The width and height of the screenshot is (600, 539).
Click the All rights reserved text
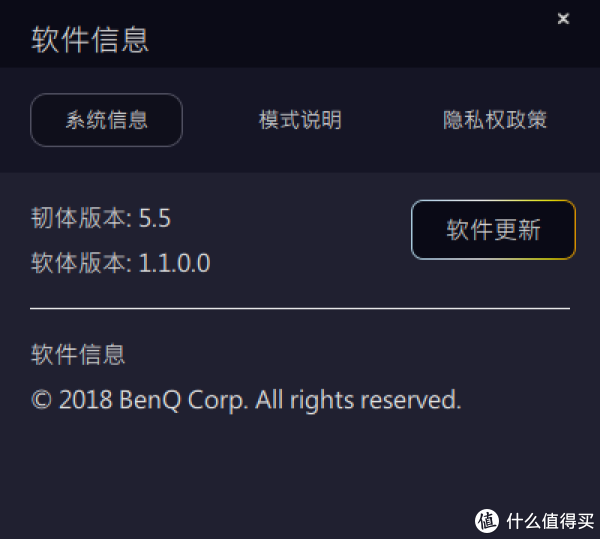tap(359, 401)
